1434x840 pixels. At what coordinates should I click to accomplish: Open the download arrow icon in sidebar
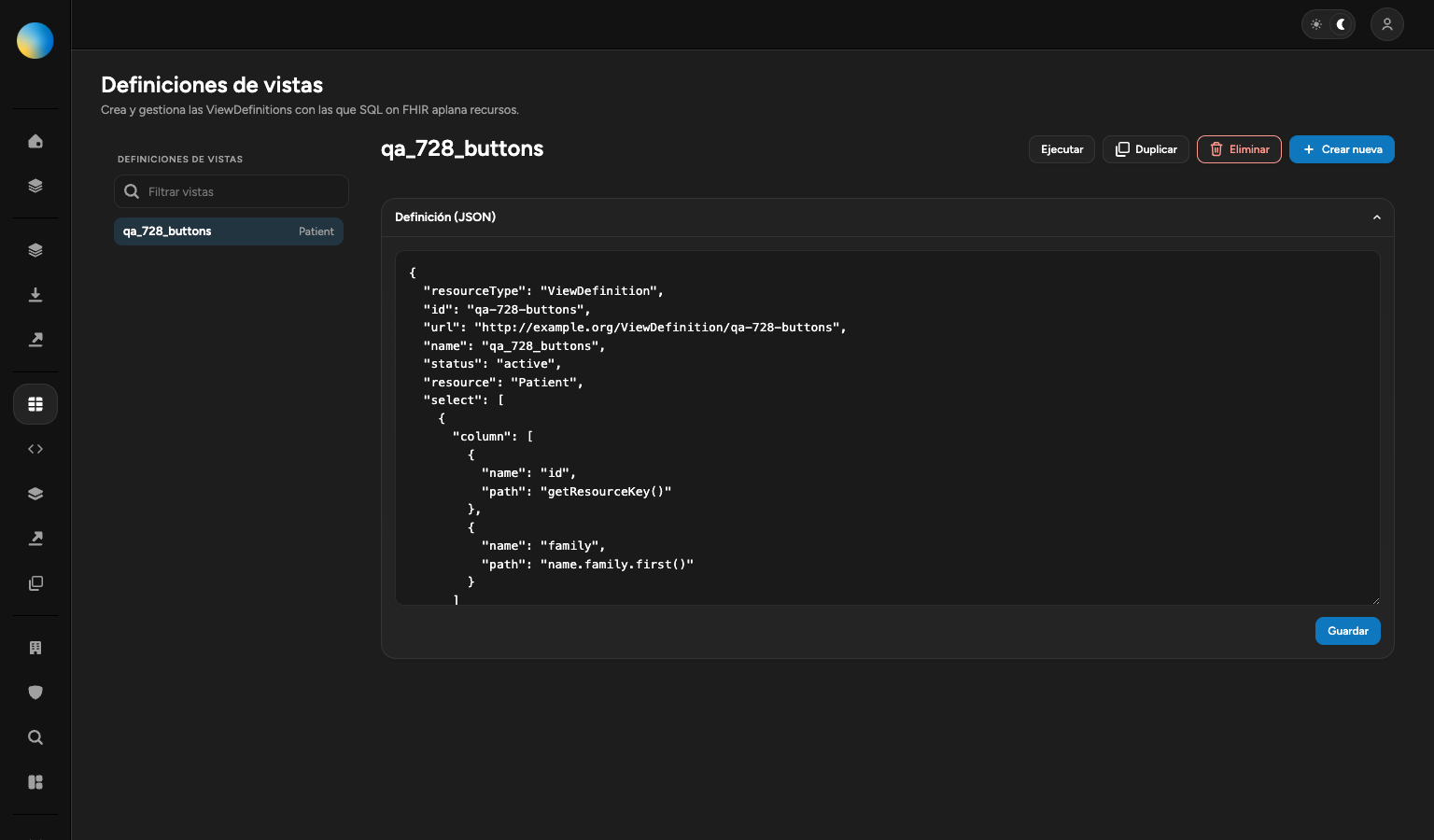(x=35, y=295)
